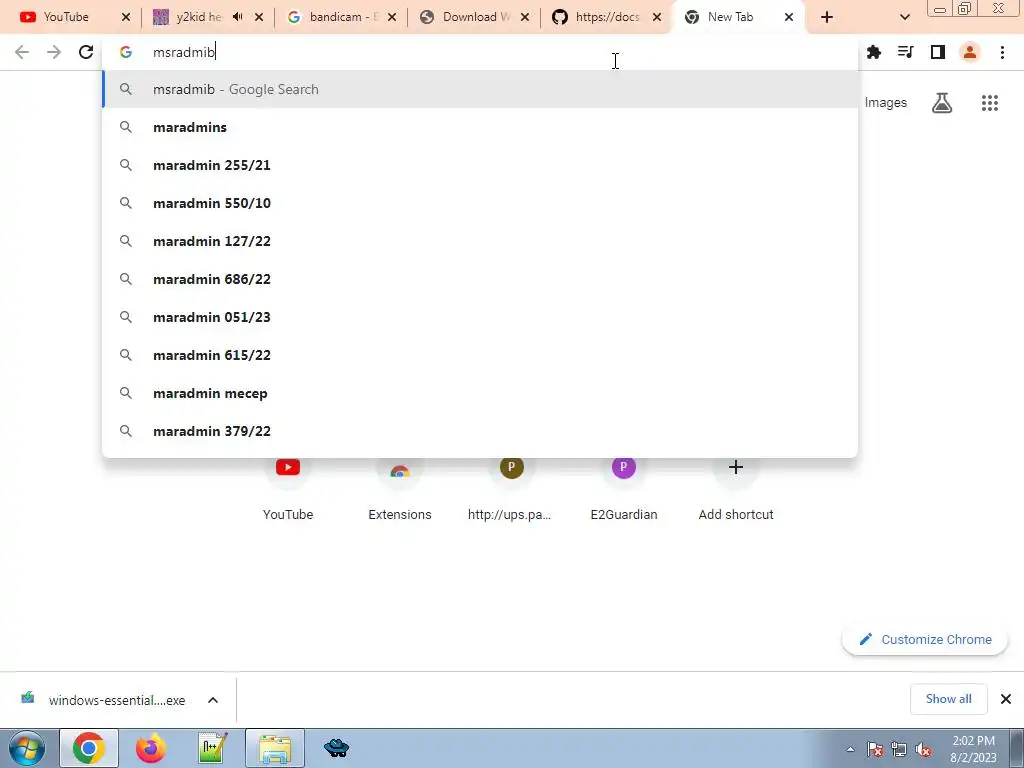
Task: Toggle the Chrome side panel icon
Action: click(938, 52)
